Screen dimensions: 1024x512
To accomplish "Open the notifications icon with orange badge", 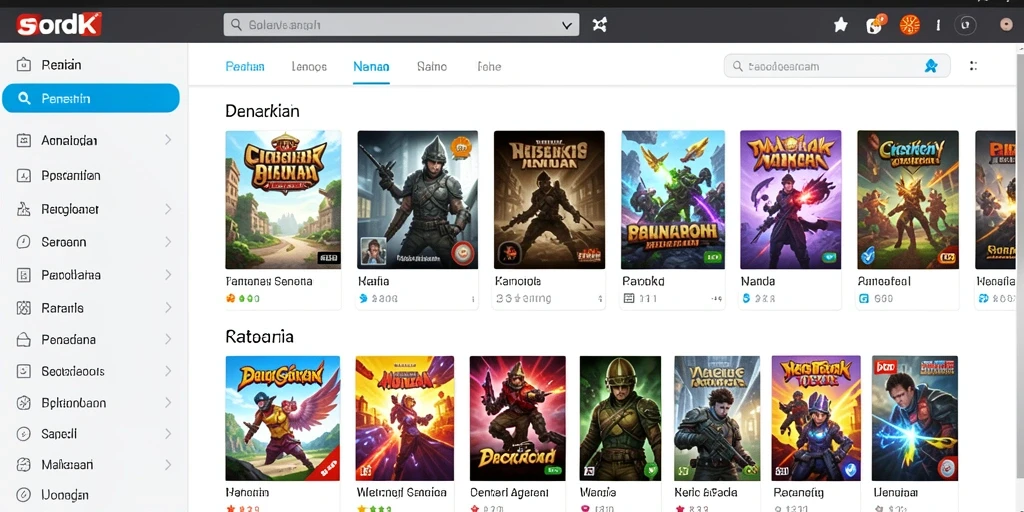I will pyautogui.click(x=874, y=25).
